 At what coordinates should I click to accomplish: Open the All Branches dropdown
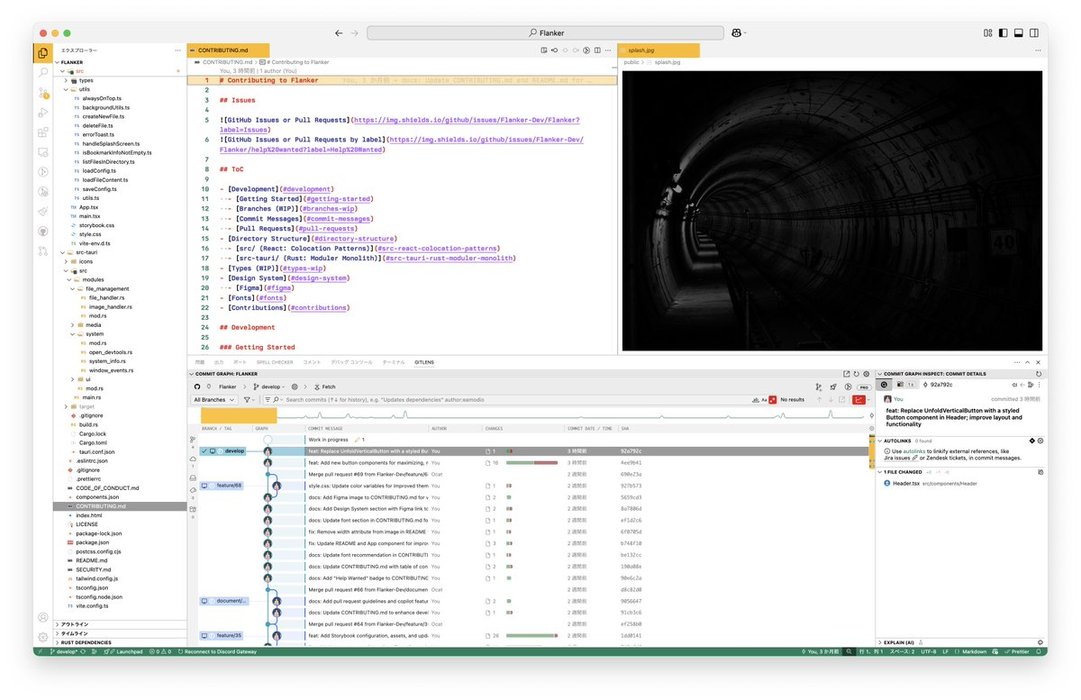(x=215, y=400)
